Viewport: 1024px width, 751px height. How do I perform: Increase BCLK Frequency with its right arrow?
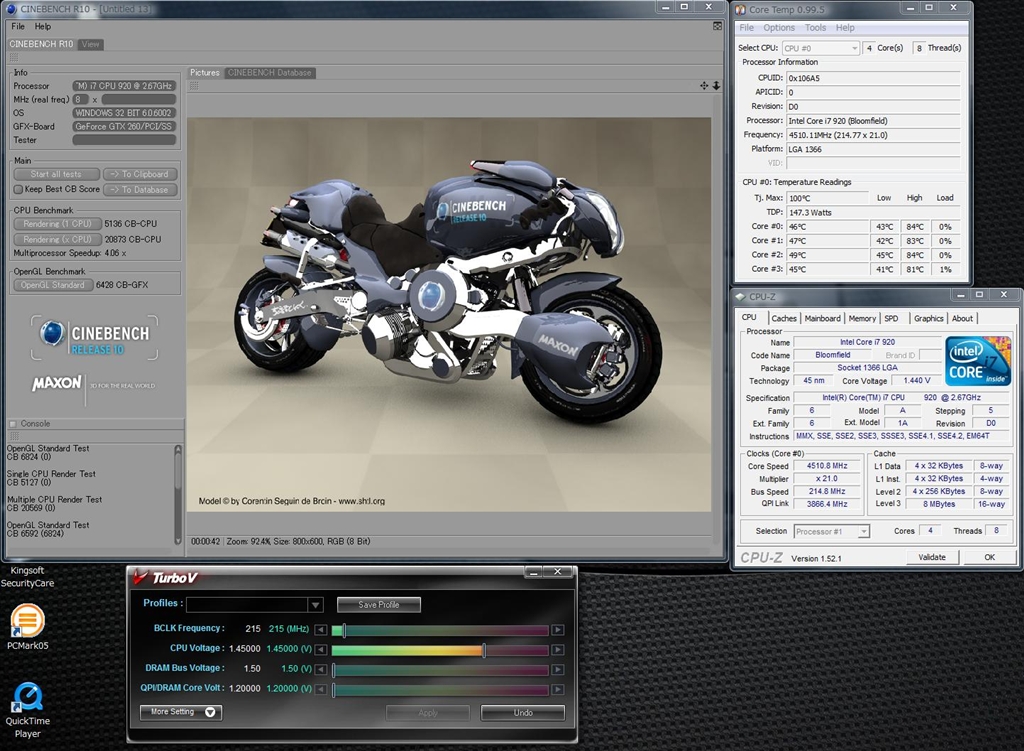(x=557, y=630)
